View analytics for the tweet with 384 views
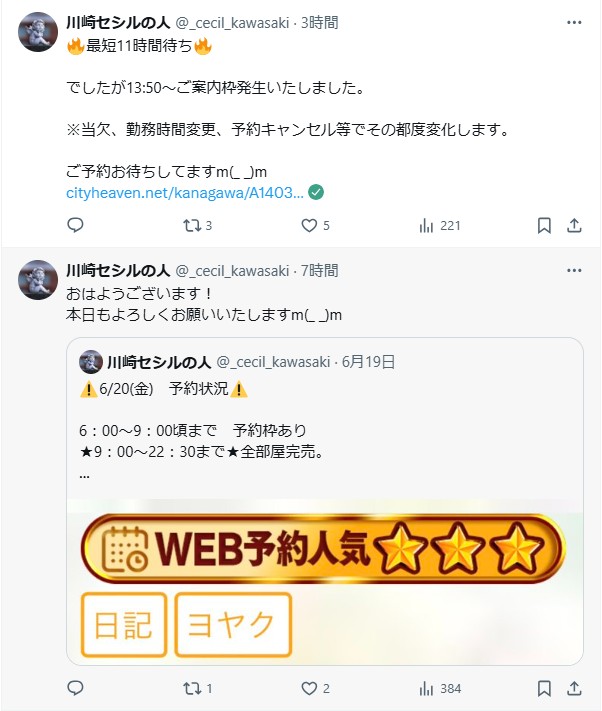Screen dimensions: 602x711 coord(440,689)
